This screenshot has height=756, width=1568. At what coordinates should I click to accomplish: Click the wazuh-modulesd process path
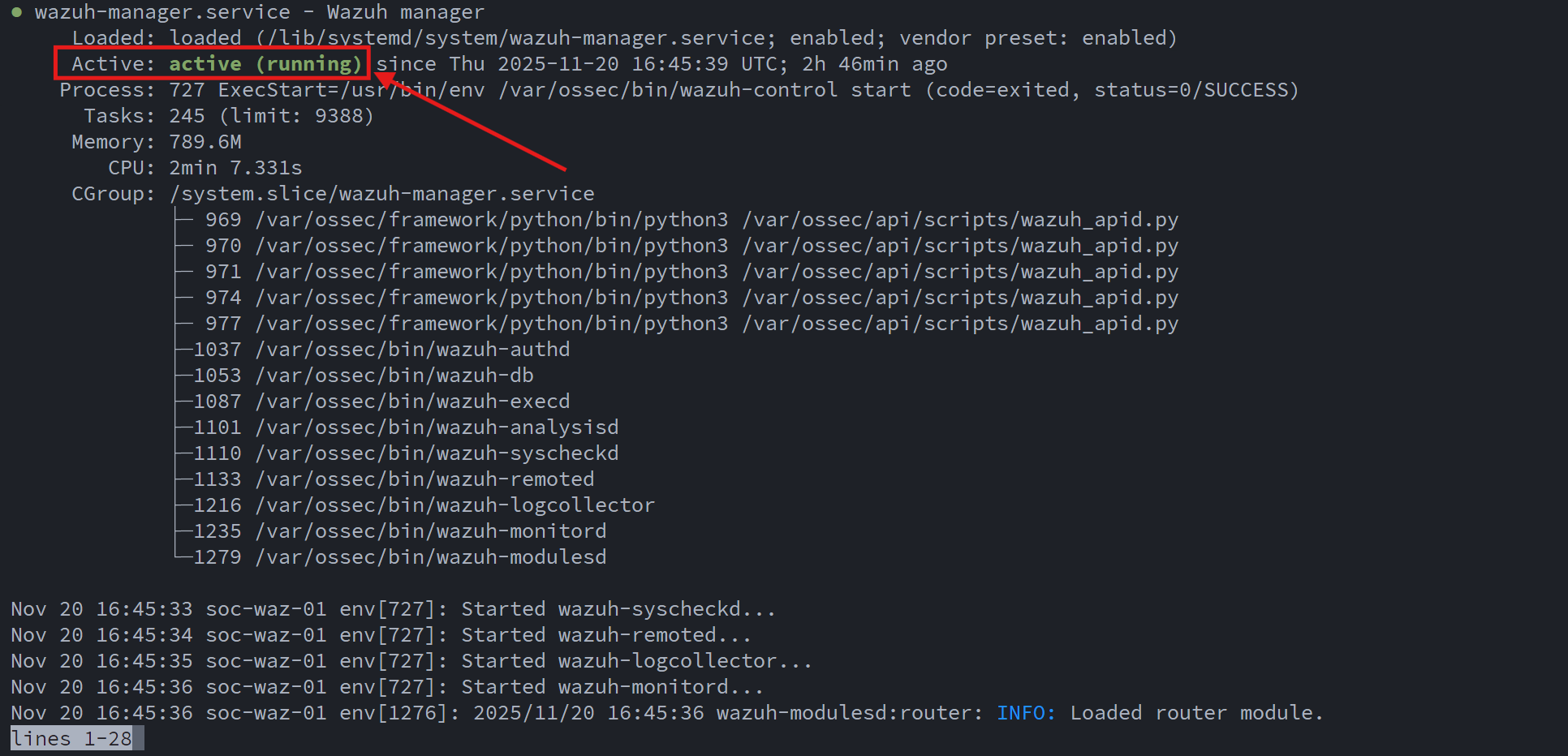pyautogui.click(x=430, y=557)
